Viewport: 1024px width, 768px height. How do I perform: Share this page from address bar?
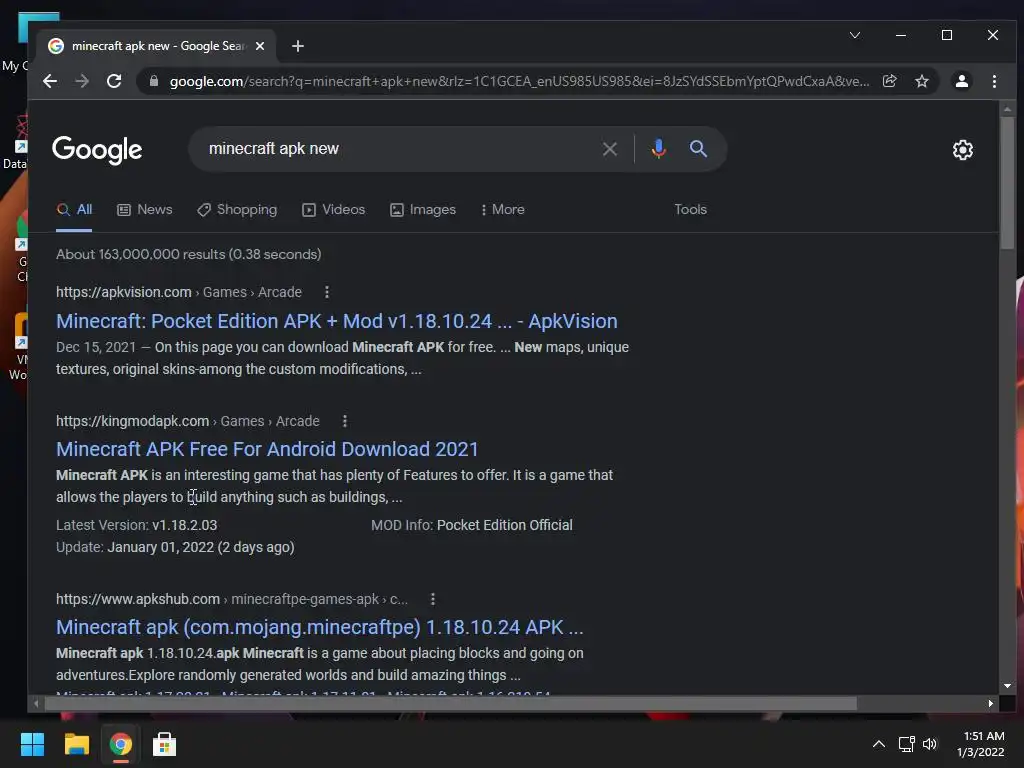pos(889,81)
